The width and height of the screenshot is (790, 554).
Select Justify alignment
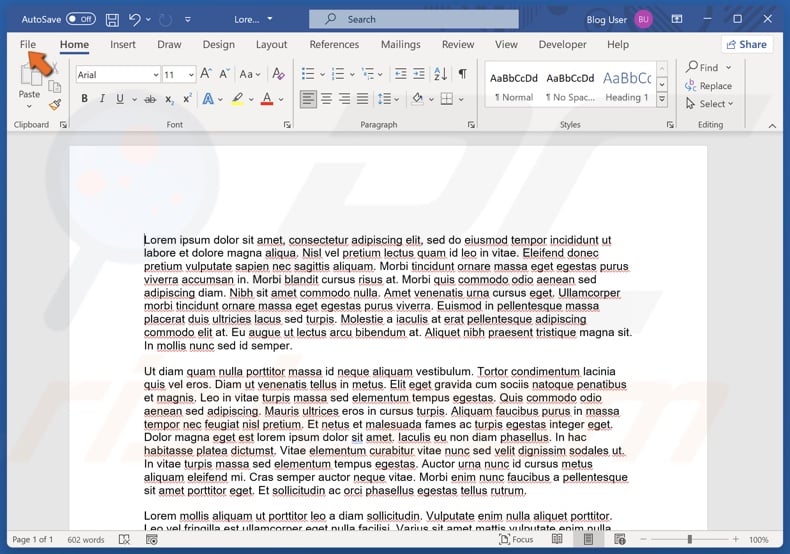tap(362, 99)
